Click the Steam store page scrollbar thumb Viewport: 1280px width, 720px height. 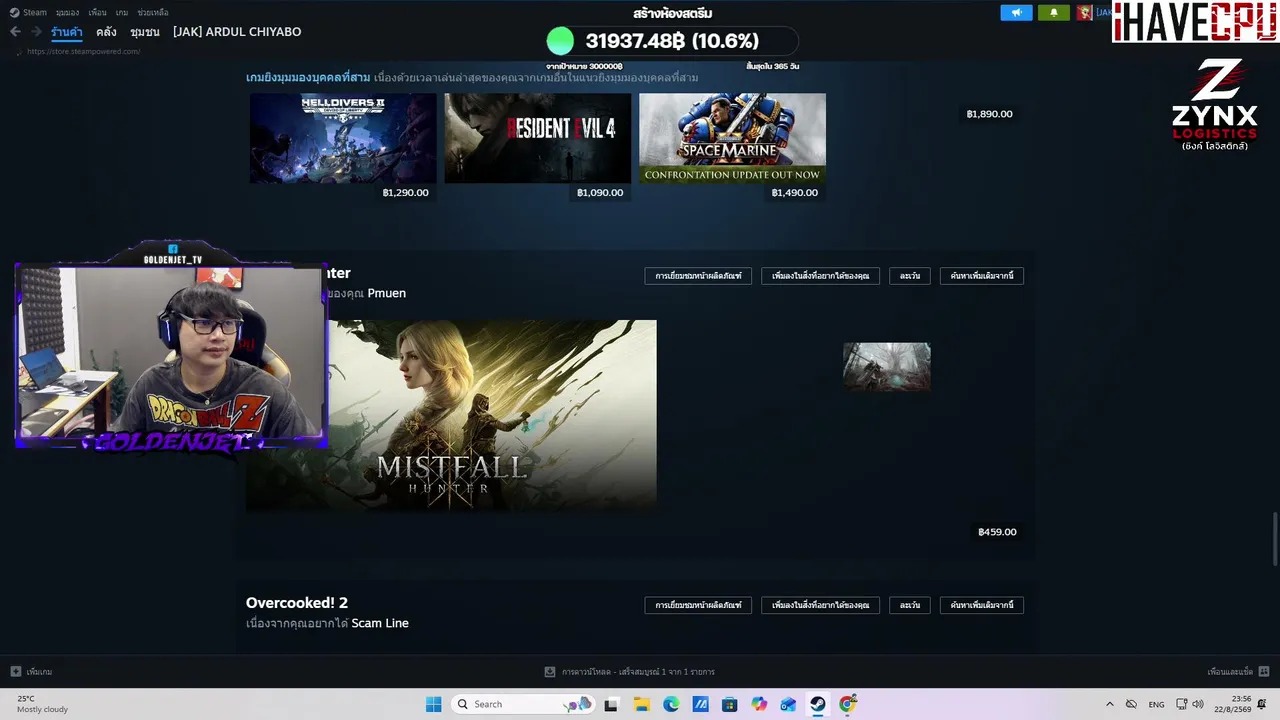click(1274, 538)
